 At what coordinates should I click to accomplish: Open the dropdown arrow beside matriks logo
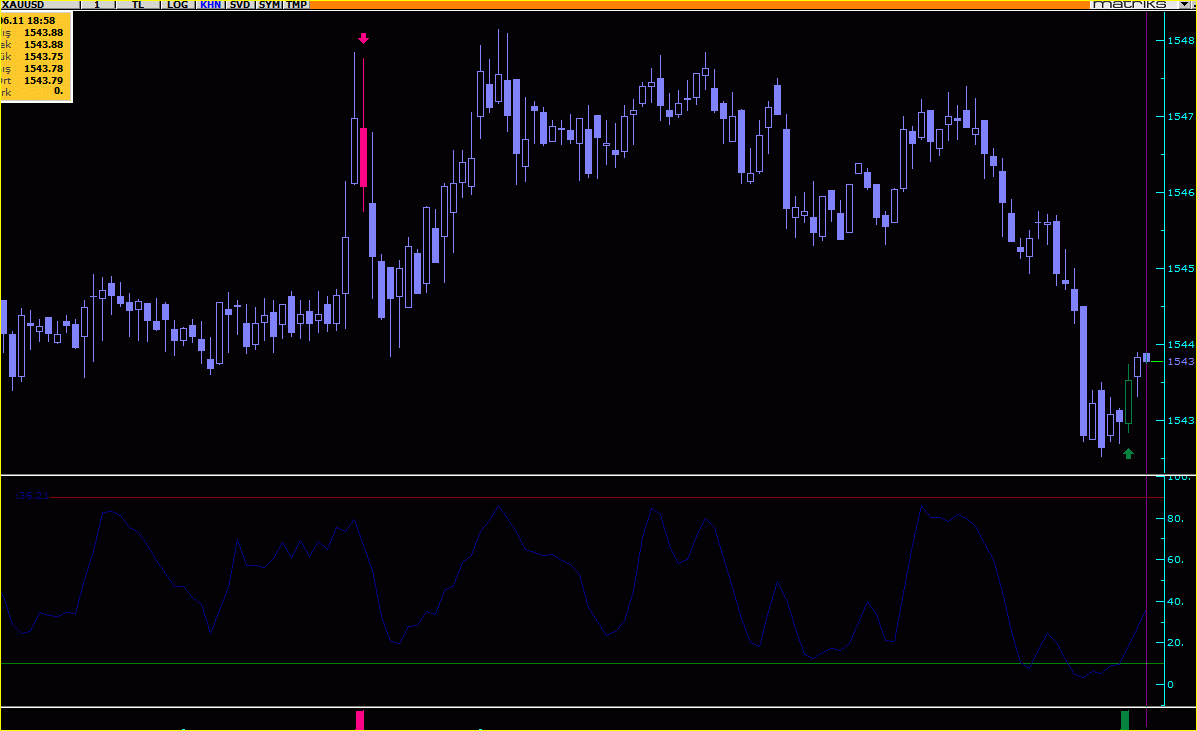pyautogui.click(x=1184, y=5)
